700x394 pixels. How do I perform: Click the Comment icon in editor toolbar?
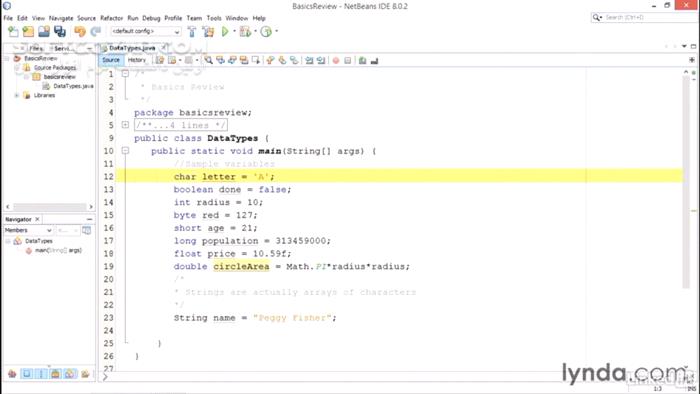(x=362, y=60)
